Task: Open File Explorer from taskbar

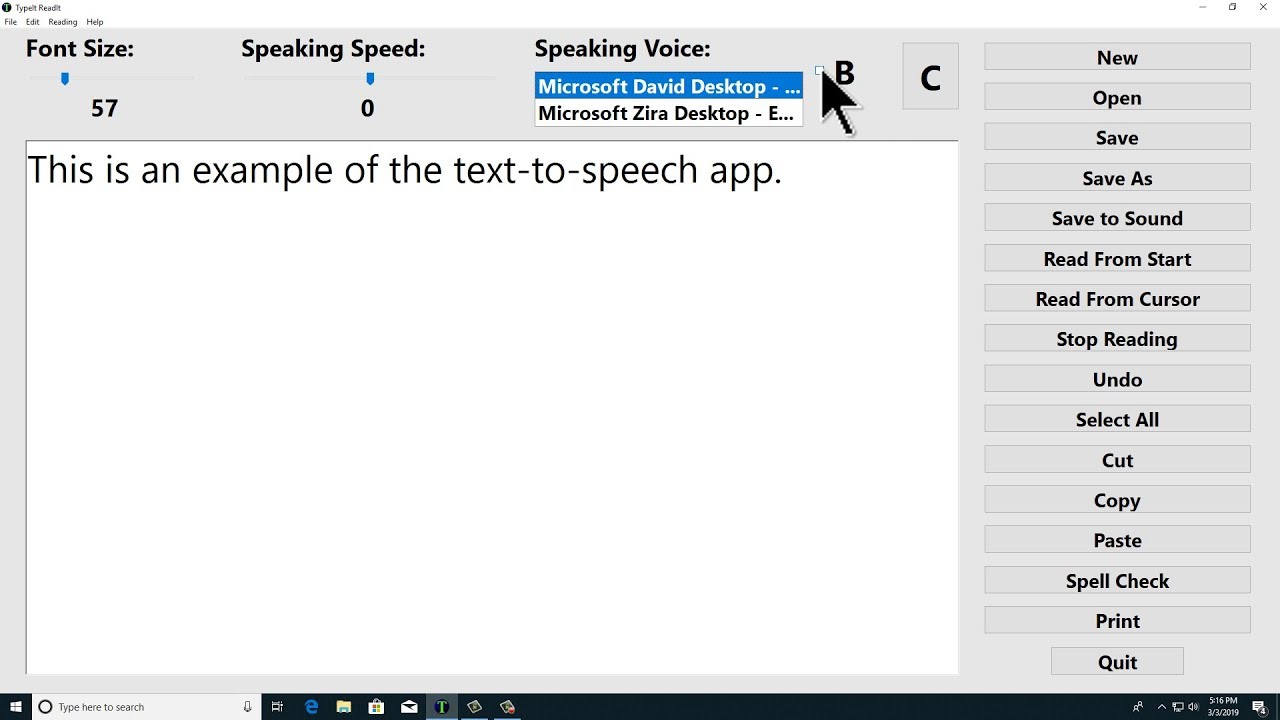Action: coord(343,706)
